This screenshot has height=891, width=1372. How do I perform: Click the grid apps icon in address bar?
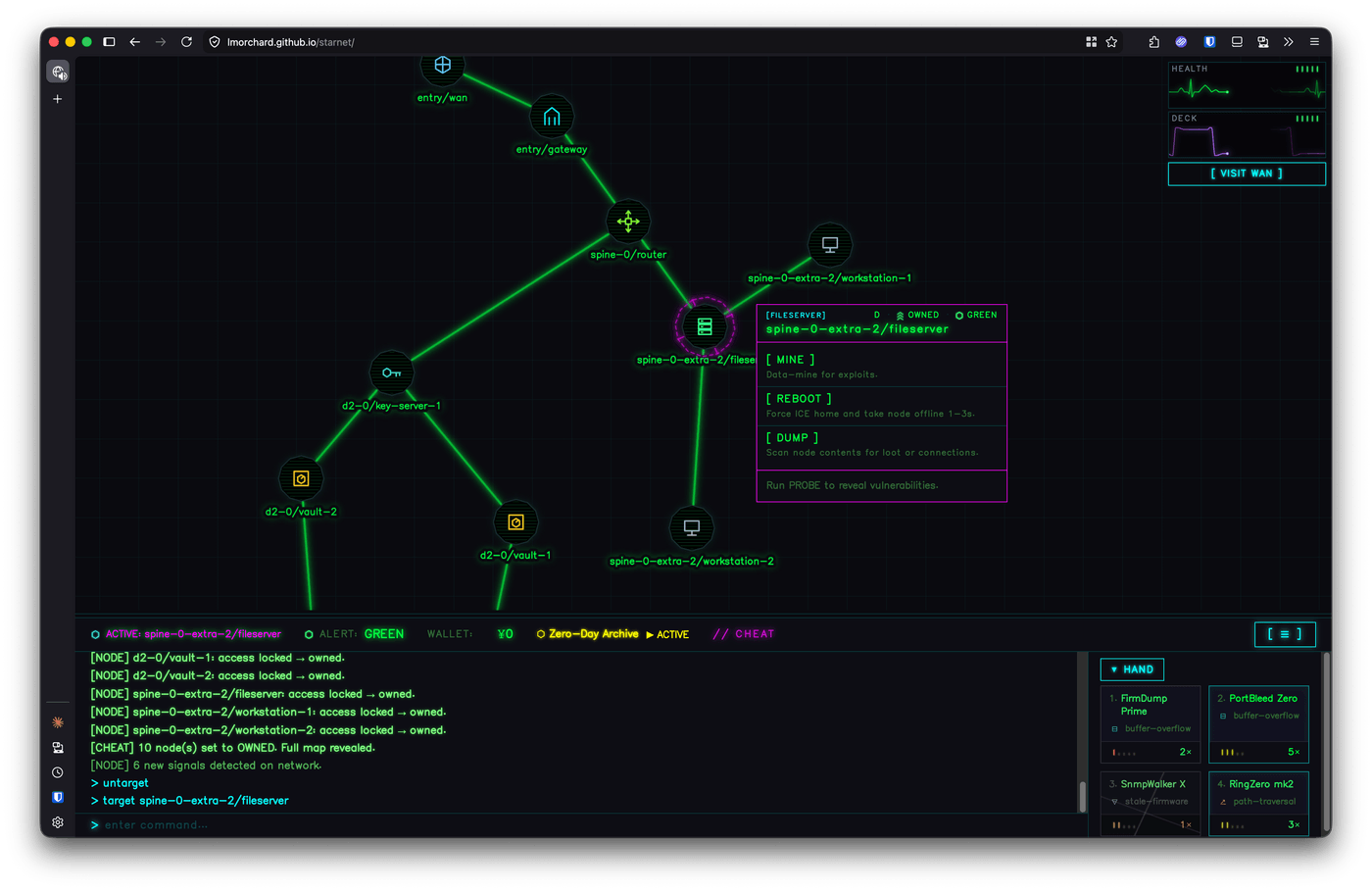click(x=1091, y=42)
